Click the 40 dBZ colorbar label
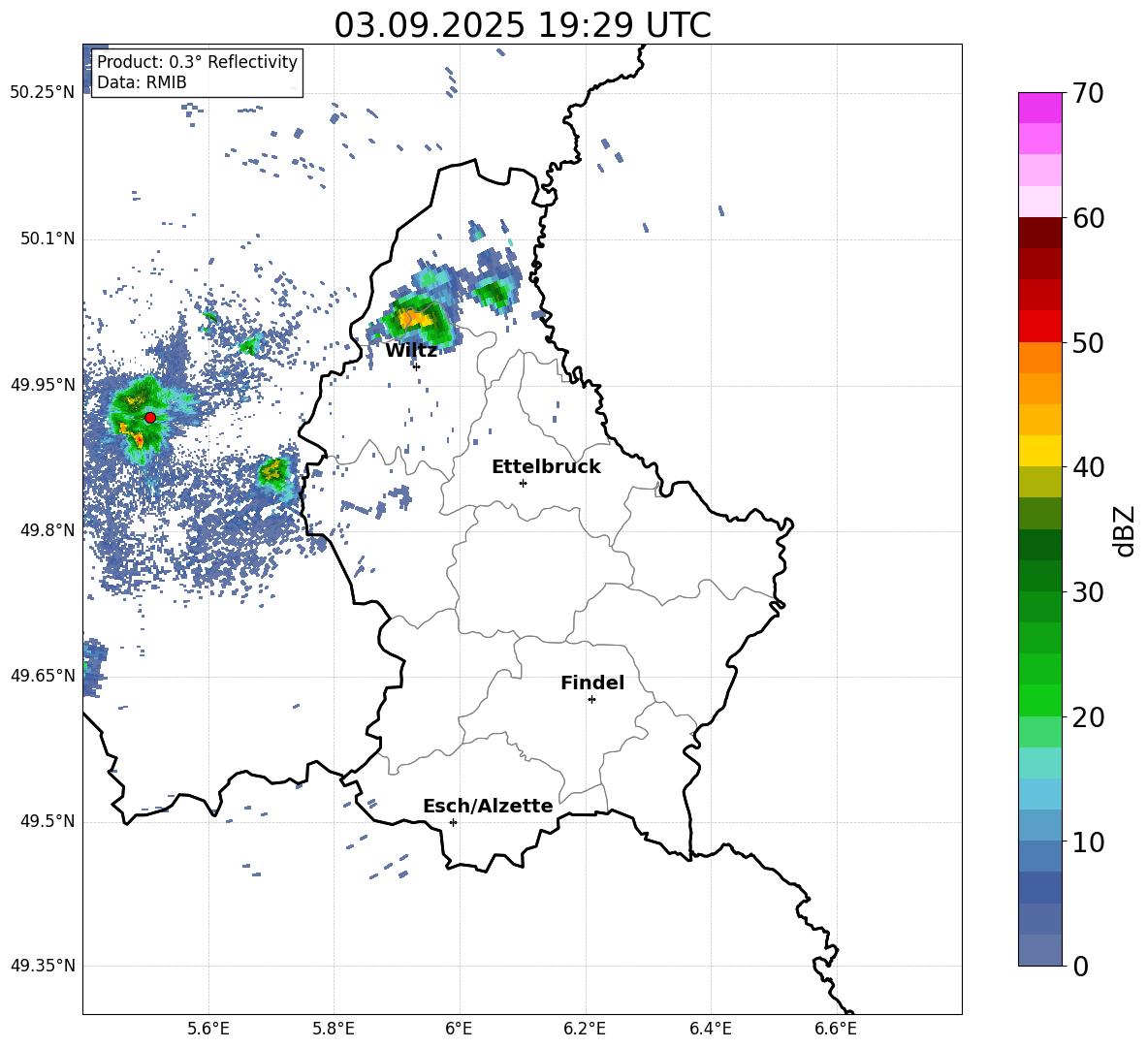 tap(1088, 467)
